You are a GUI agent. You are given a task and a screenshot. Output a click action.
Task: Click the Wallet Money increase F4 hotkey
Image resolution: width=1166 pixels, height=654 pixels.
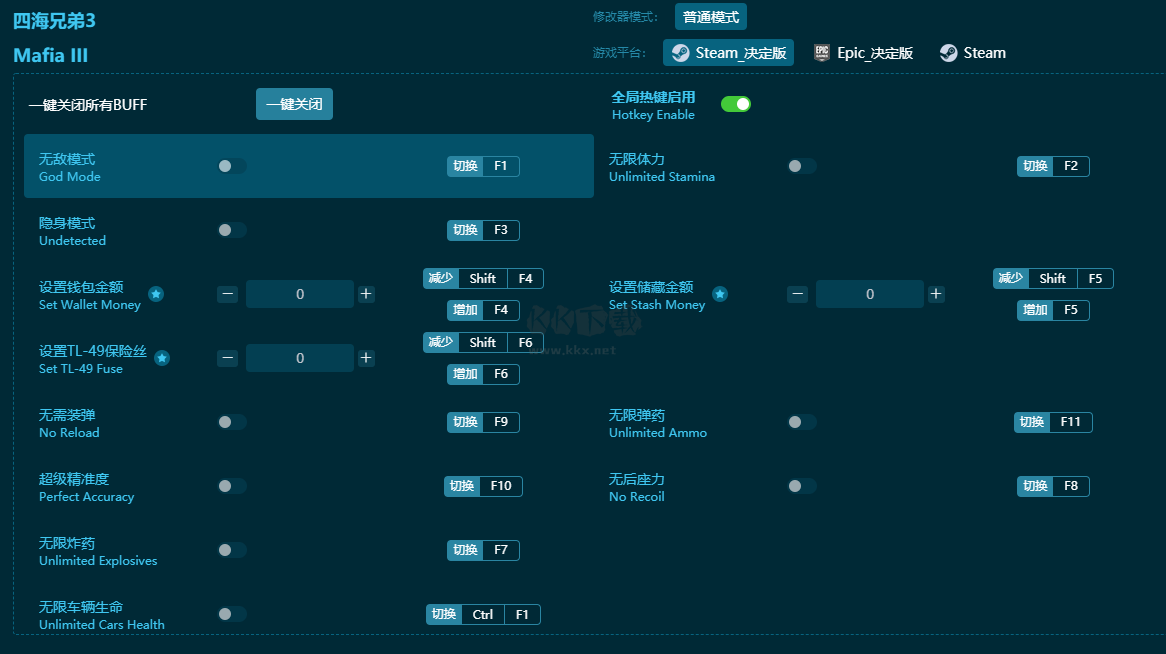(483, 310)
